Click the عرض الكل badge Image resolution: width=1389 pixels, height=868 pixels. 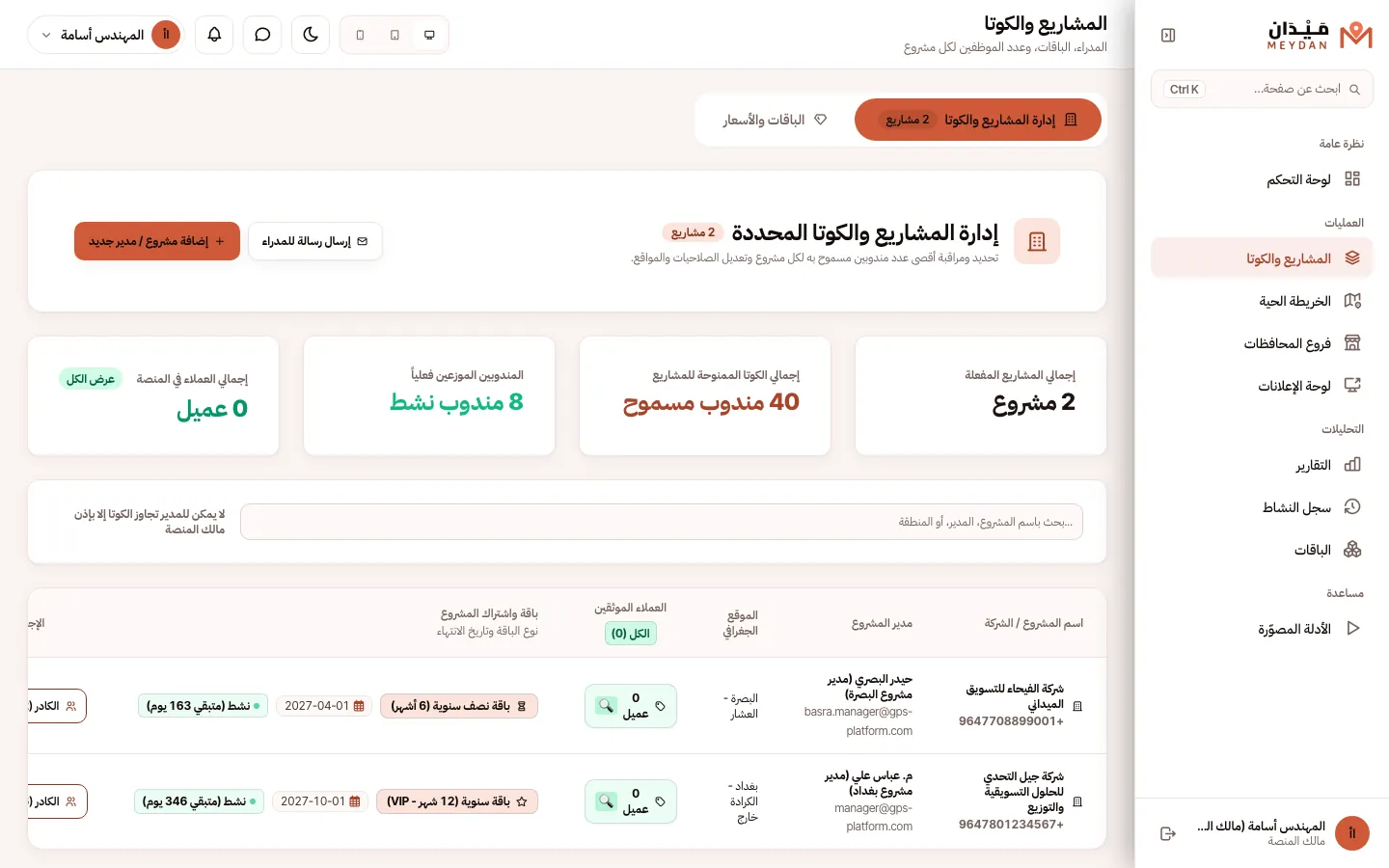coord(91,379)
